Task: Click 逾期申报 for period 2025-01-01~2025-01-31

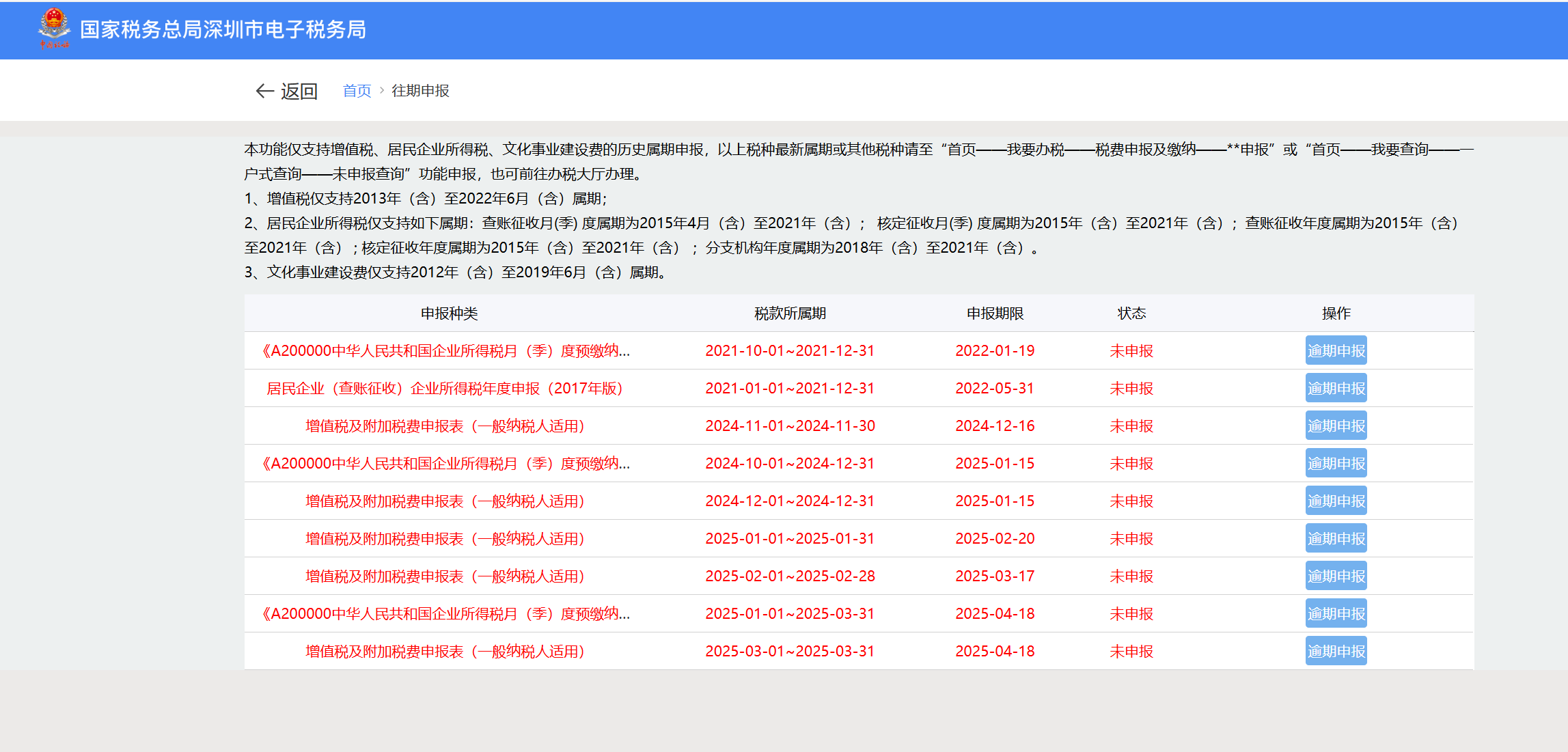Action: [x=1336, y=538]
